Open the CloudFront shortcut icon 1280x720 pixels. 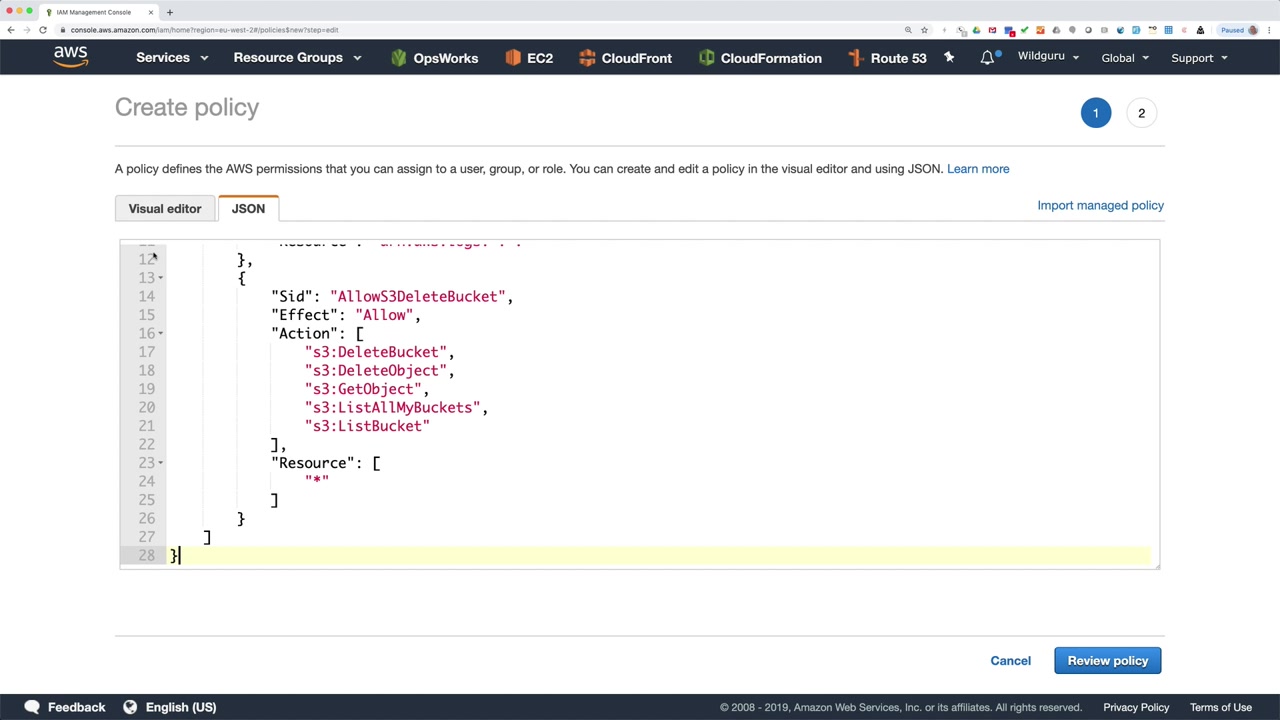(x=587, y=58)
